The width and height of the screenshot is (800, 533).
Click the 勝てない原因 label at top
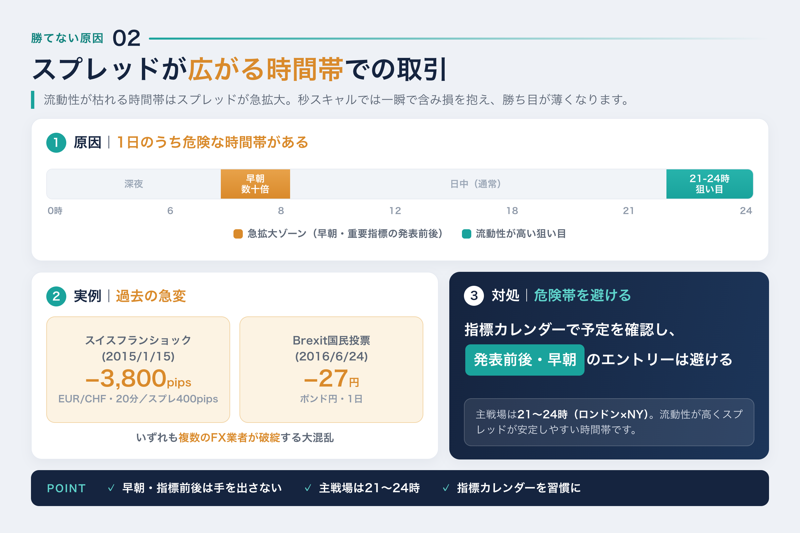click(x=67, y=38)
